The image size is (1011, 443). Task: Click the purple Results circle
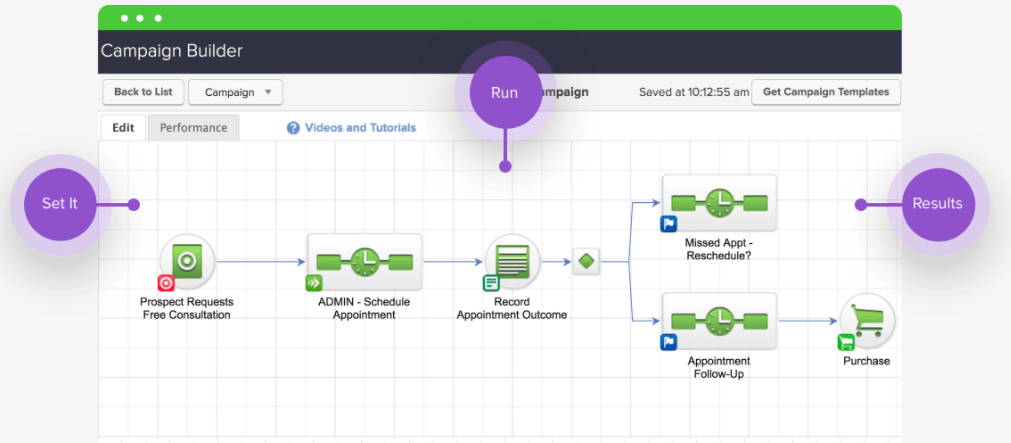pyautogui.click(x=937, y=204)
